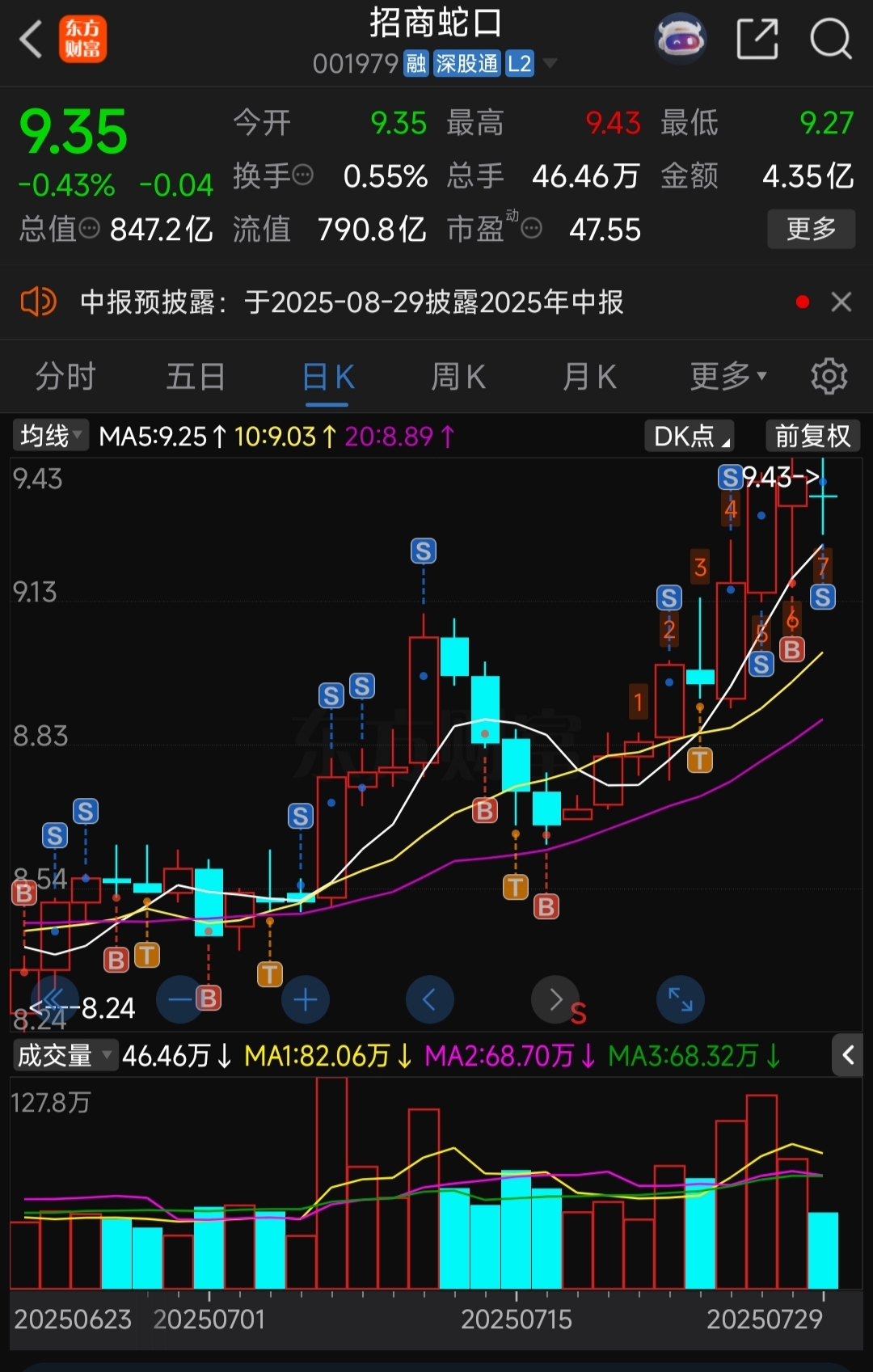Open the DK点 dropdown
This screenshot has width=873, height=1372.
tap(690, 437)
